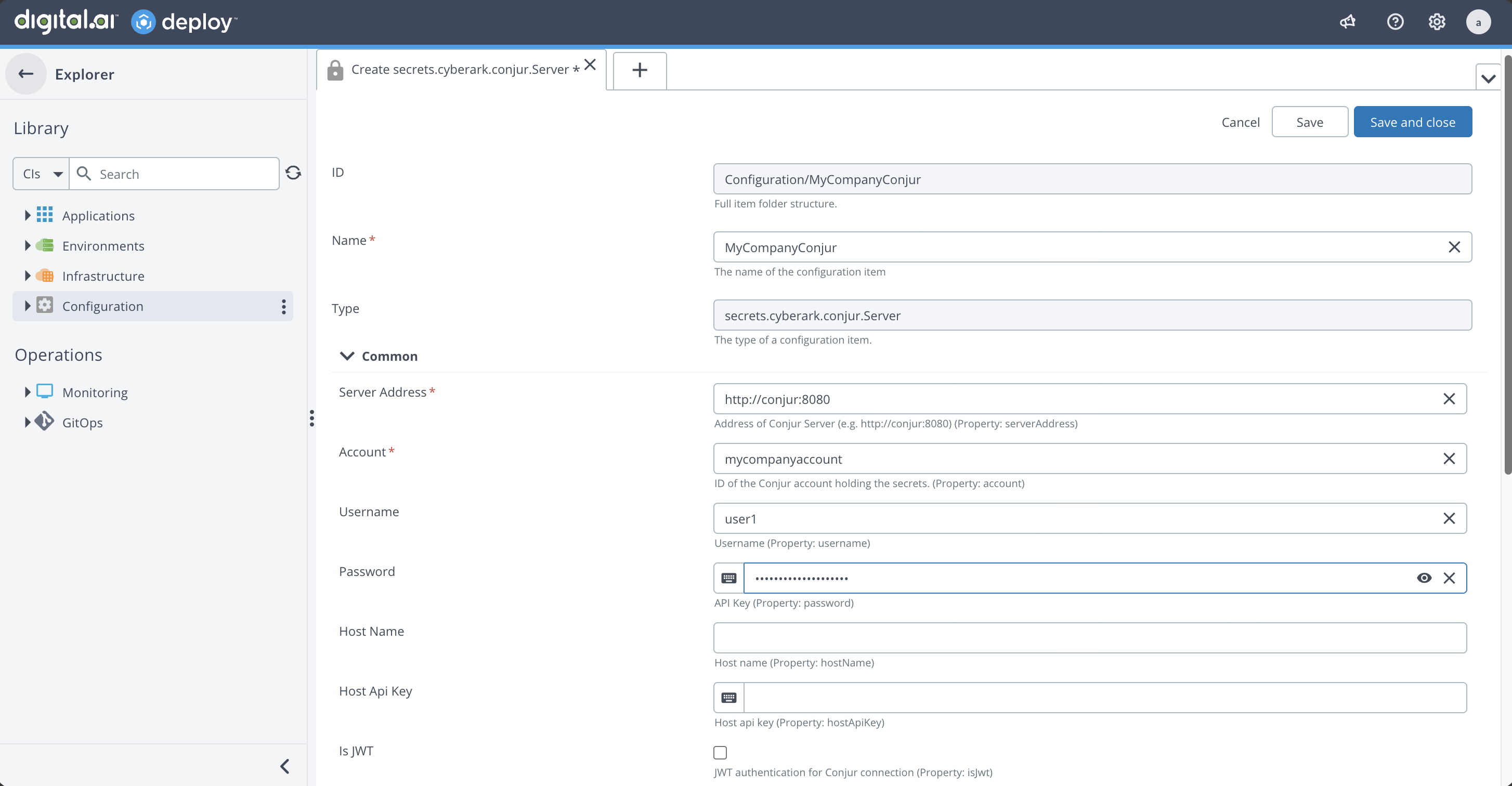Expand the Environments tree node
1512x786 pixels.
[27, 245]
